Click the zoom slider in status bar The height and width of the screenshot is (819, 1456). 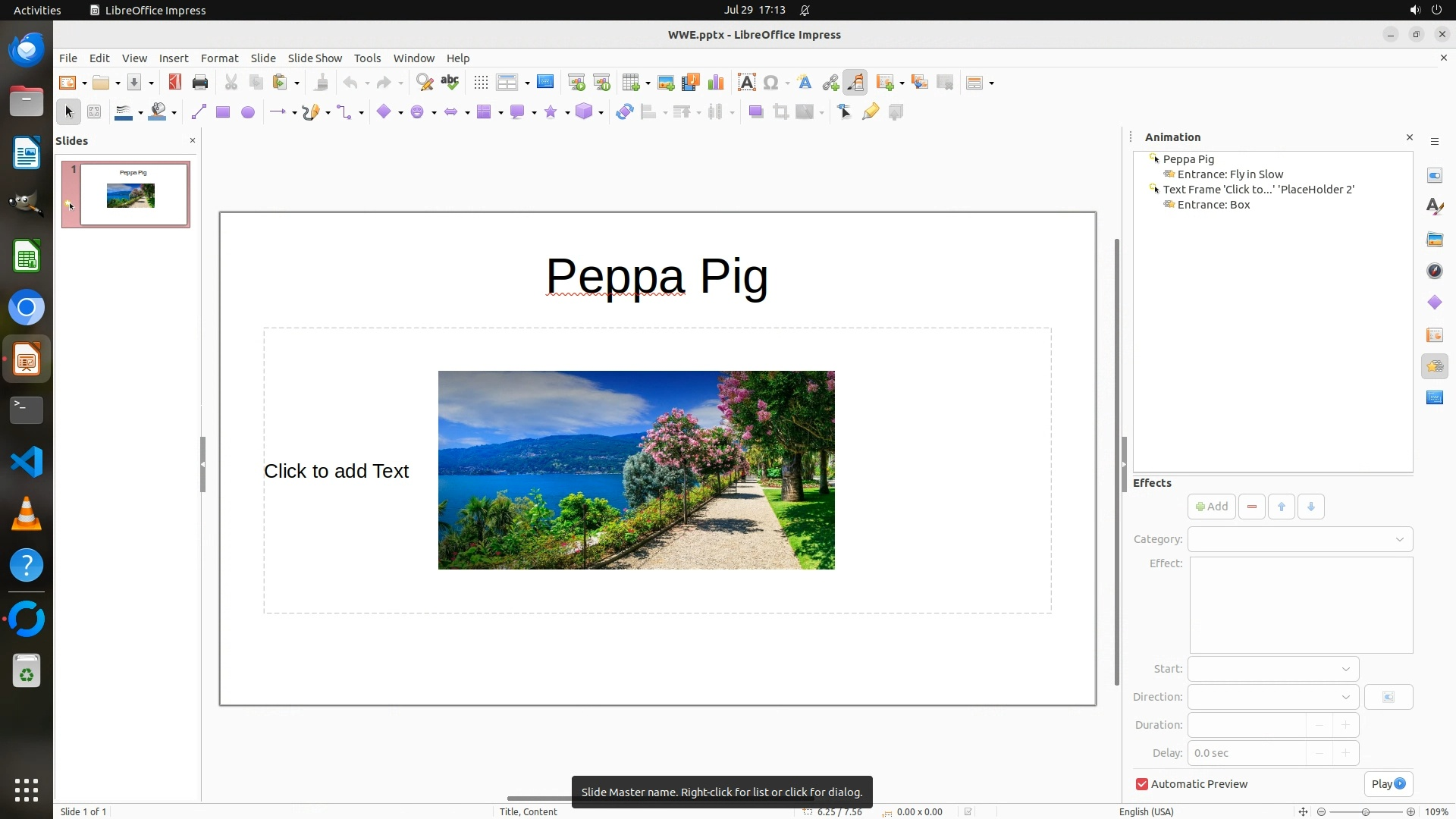pos(1366,811)
